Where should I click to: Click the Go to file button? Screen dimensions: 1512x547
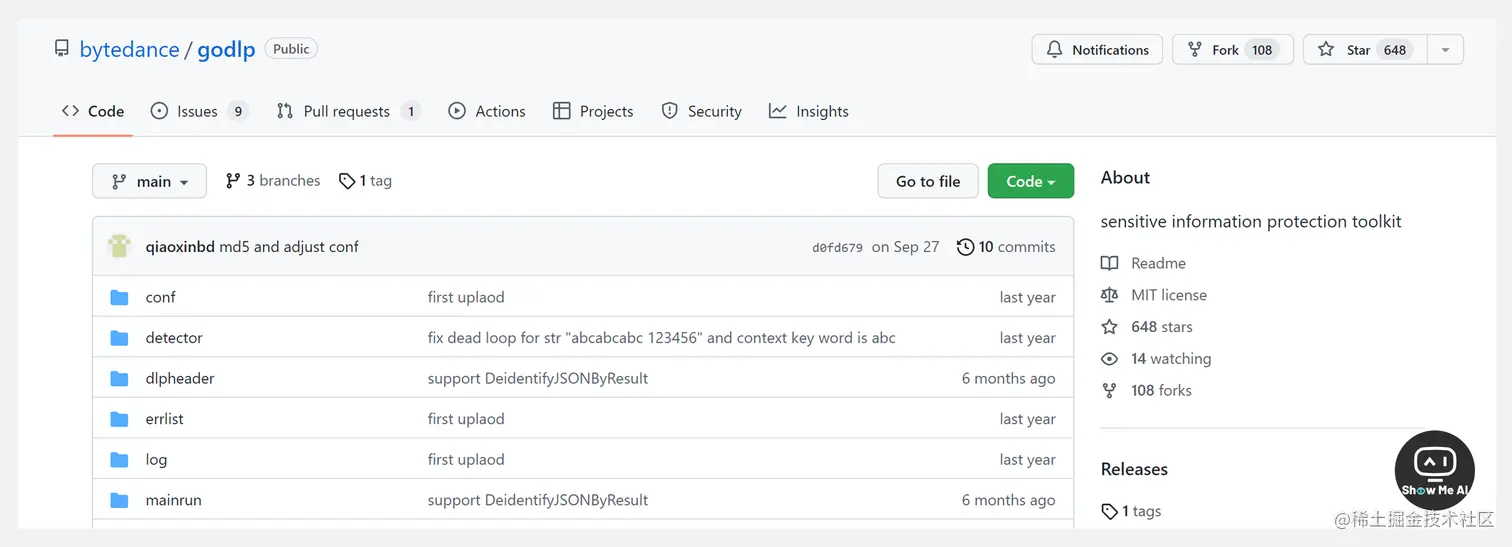coord(927,181)
